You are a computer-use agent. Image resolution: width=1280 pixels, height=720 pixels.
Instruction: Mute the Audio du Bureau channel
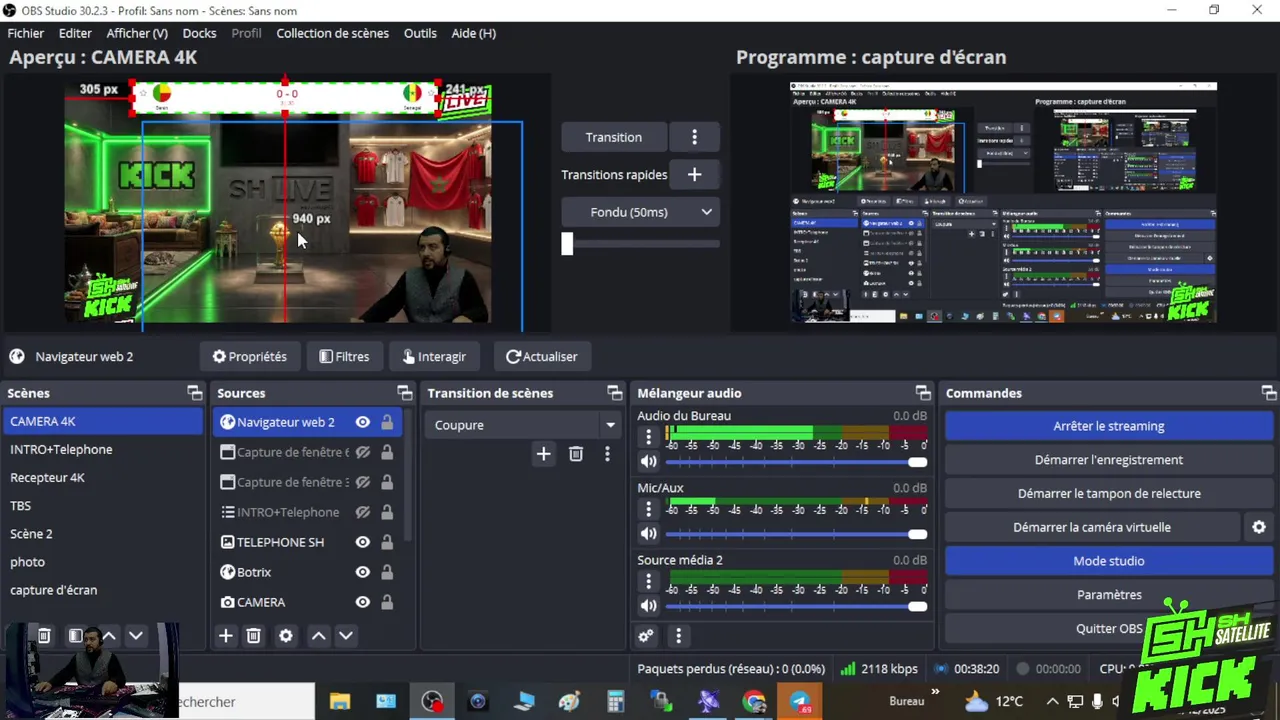click(649, 462)
